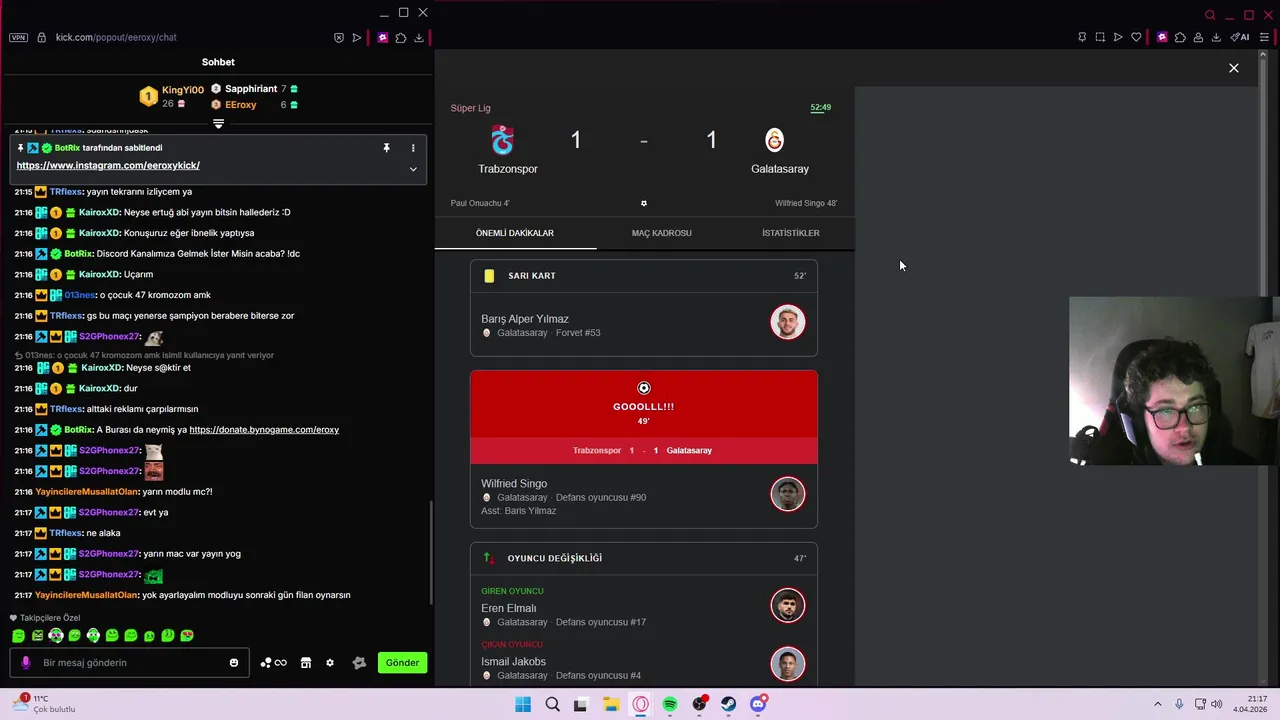Open the emoji picker in message box

(234, 663)
